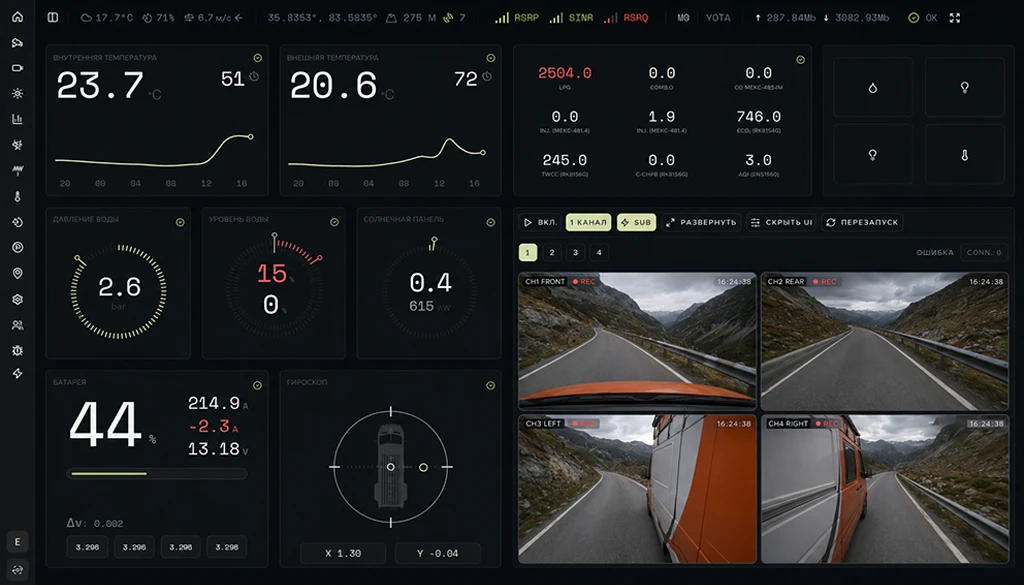Toggle the SUB stream button
1024x585 pixels.
click(636, 222)
